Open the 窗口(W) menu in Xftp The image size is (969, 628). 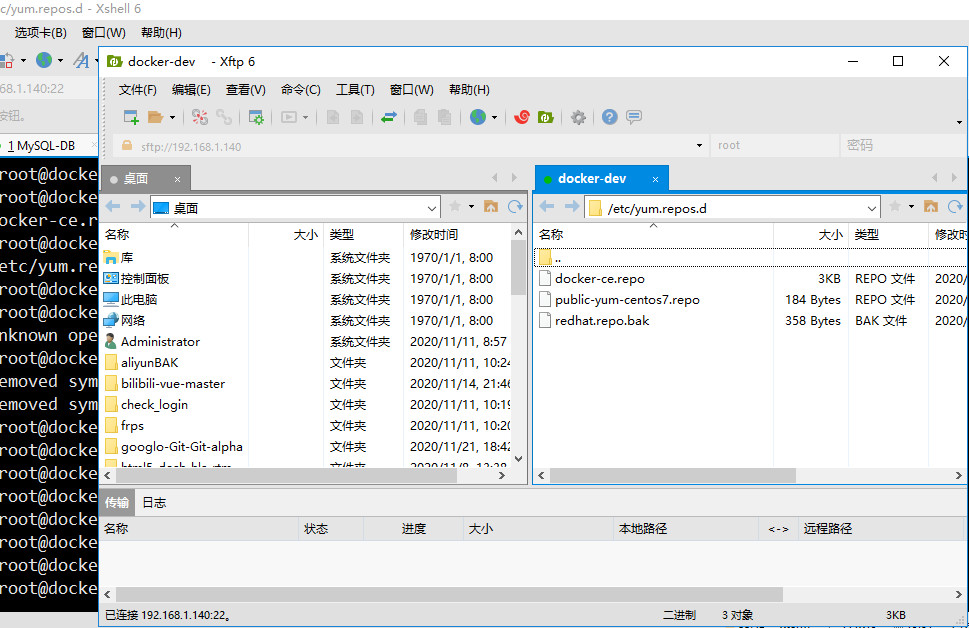pos(412,90)
